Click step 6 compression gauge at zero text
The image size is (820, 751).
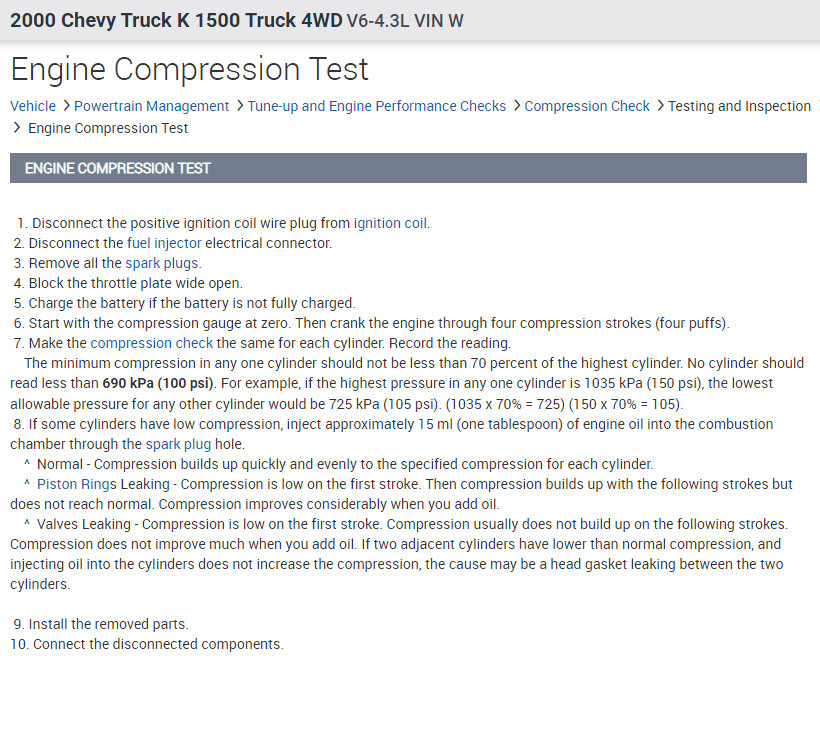click(x=379, y=323)
